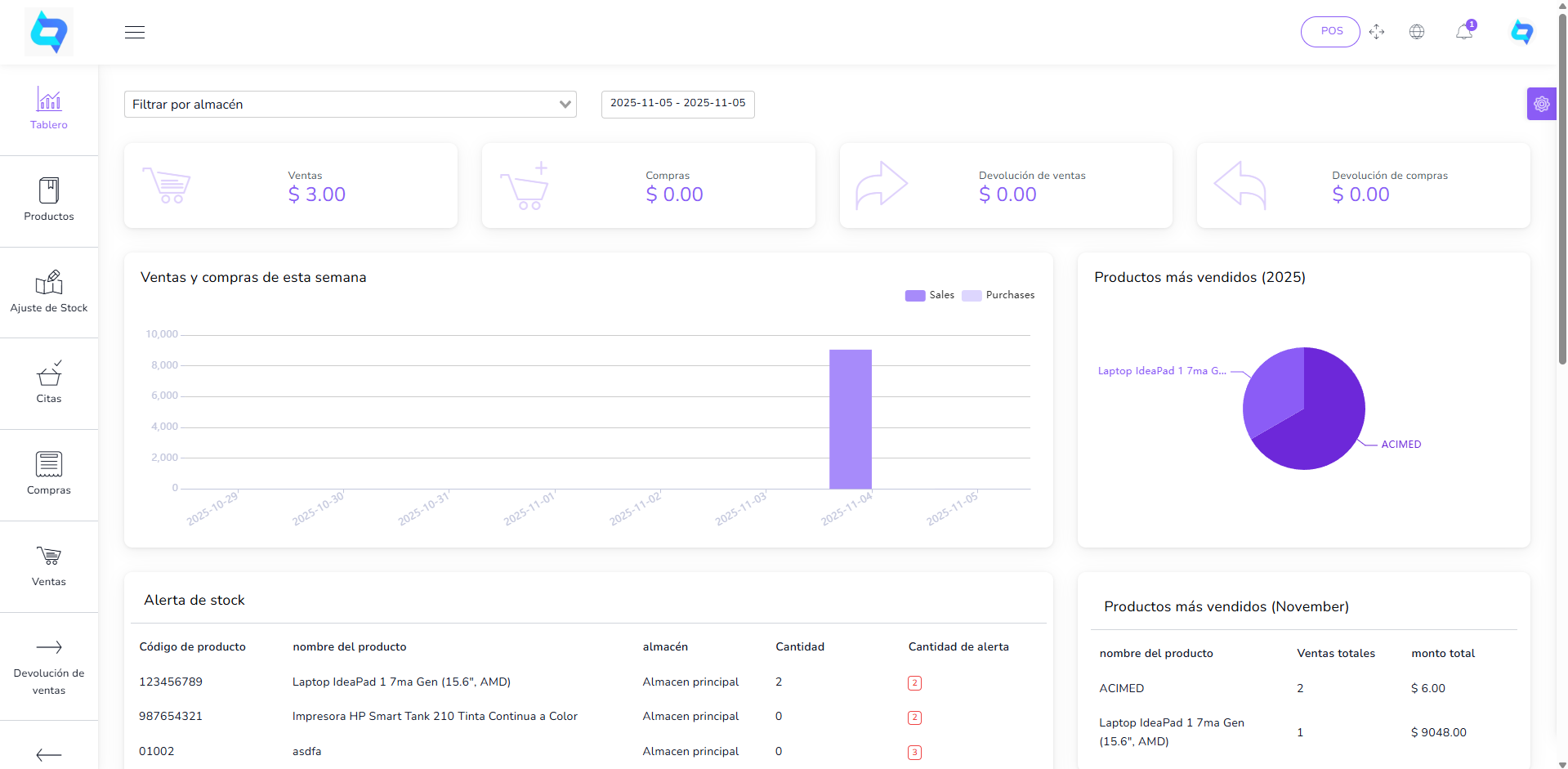The width and height of the screenshot is (1568, 769).
Task: Click the 2025-11-04 sales bar
Action: pos(850,419)
